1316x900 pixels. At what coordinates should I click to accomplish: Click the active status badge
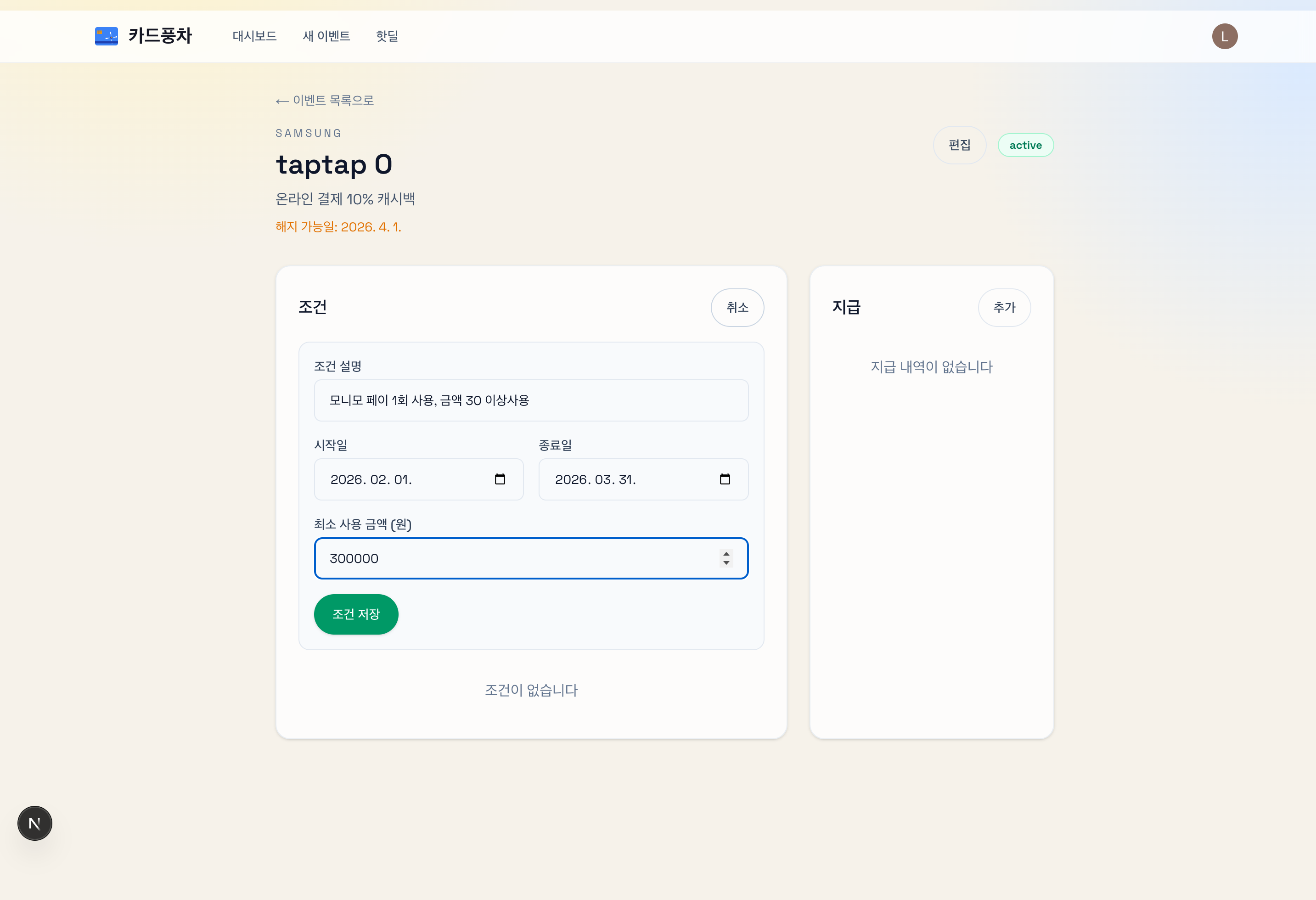1025,145
